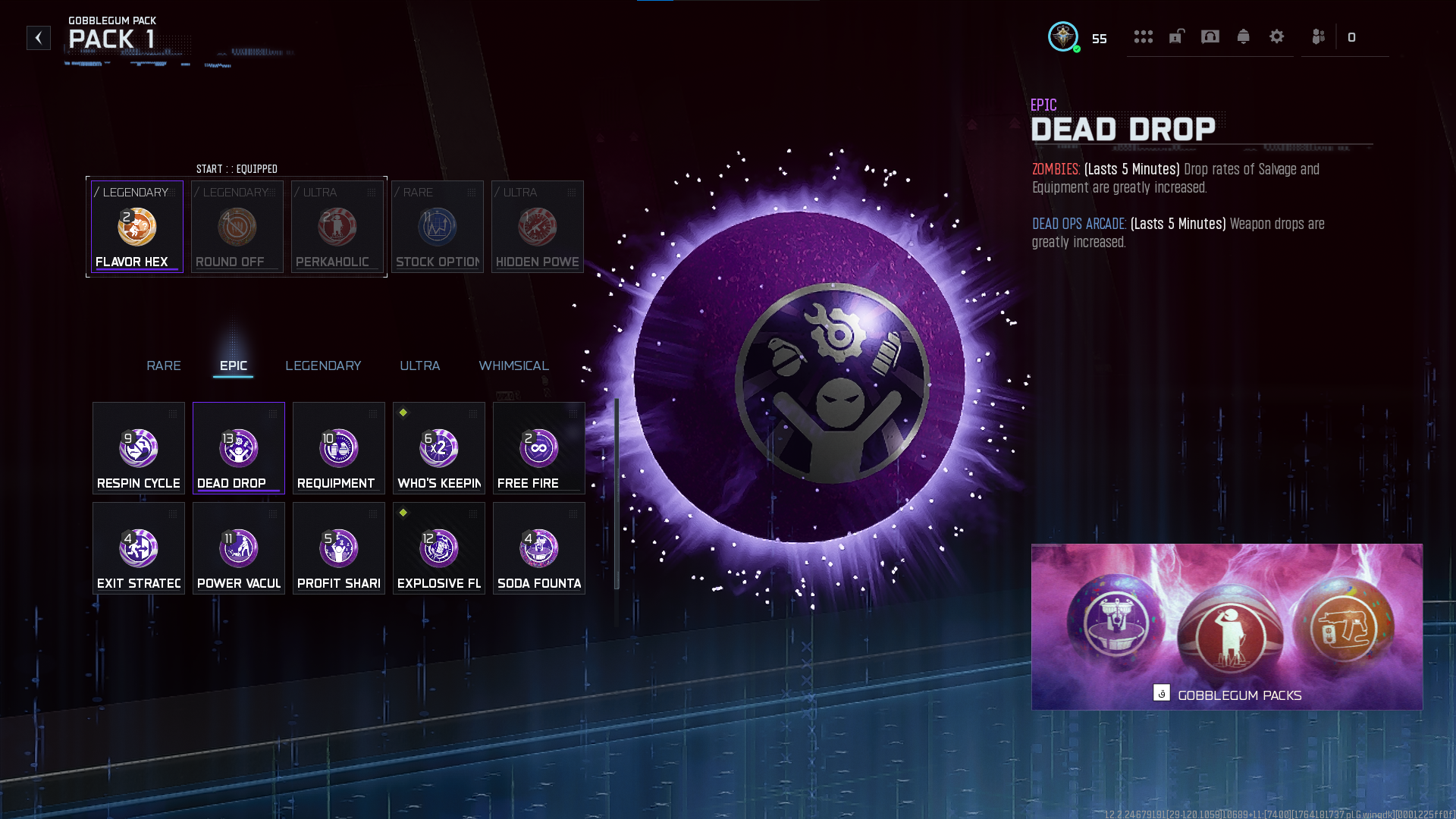Switch to the Legendary rarity tab

pyautogui.click(x=323, y=366)
